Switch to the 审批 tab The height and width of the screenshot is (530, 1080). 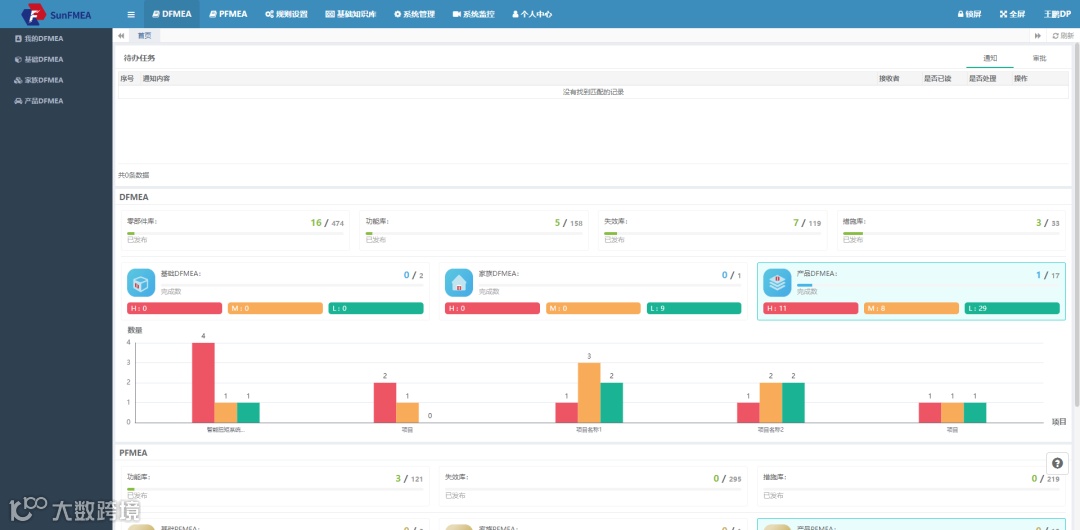click(x=1039, y=59)
